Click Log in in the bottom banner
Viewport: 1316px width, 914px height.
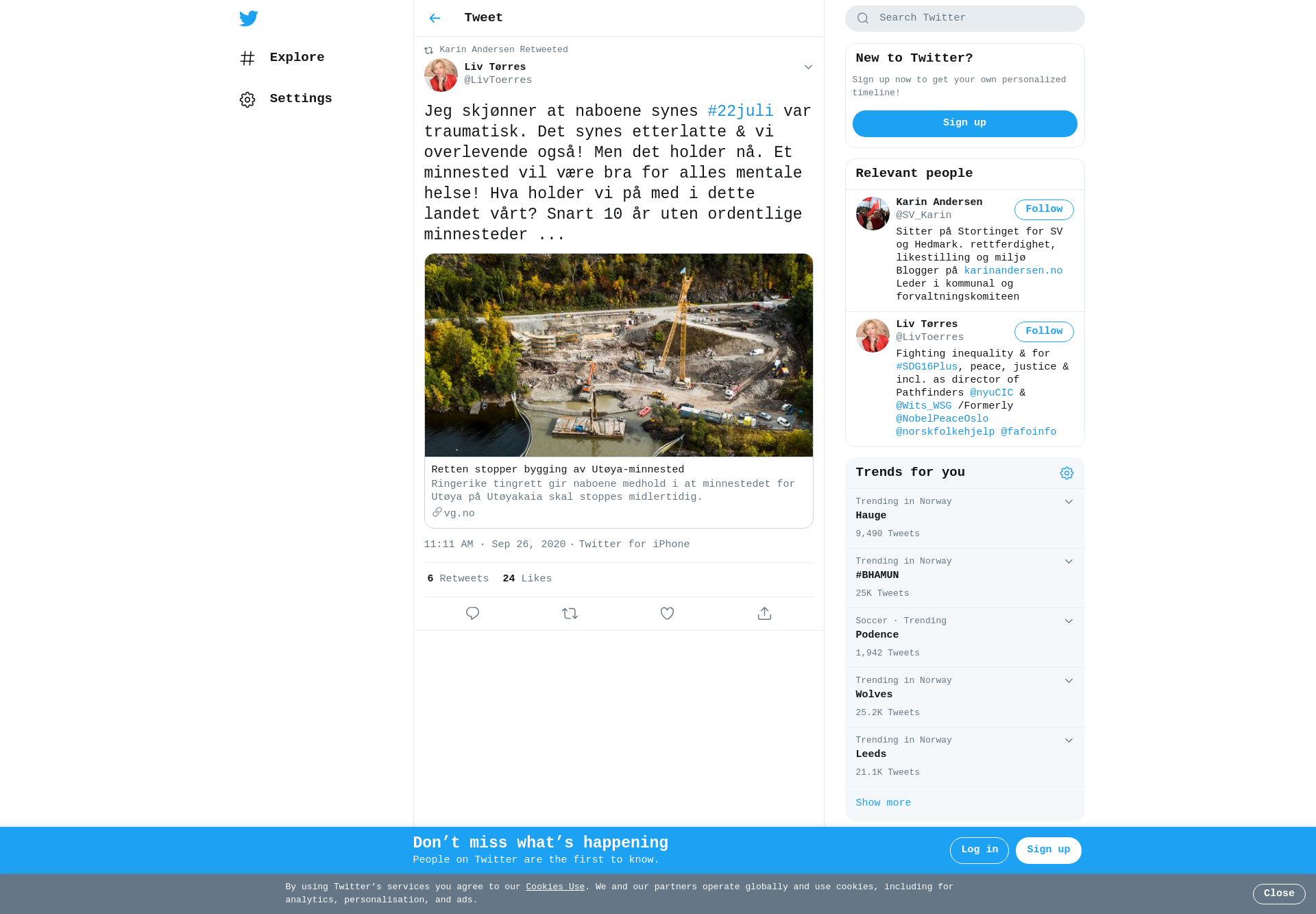[x=979, y=850]
